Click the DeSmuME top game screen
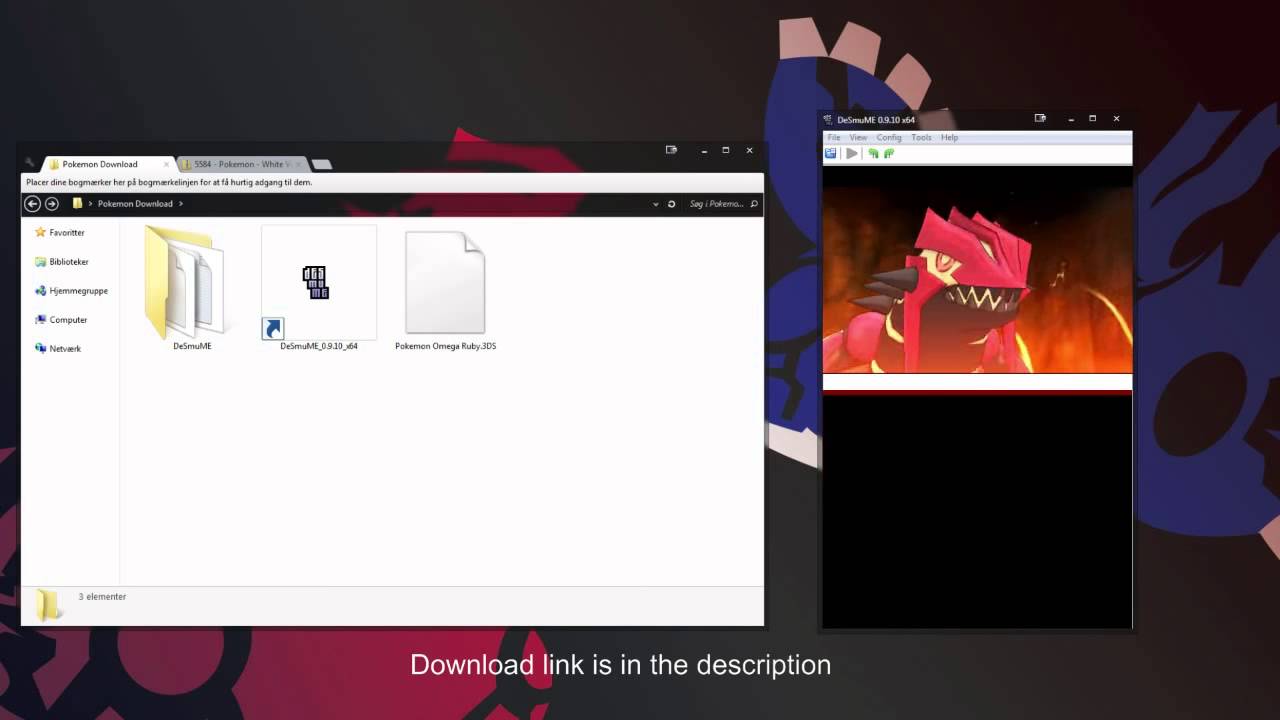1280x720 pixels. 977,269
